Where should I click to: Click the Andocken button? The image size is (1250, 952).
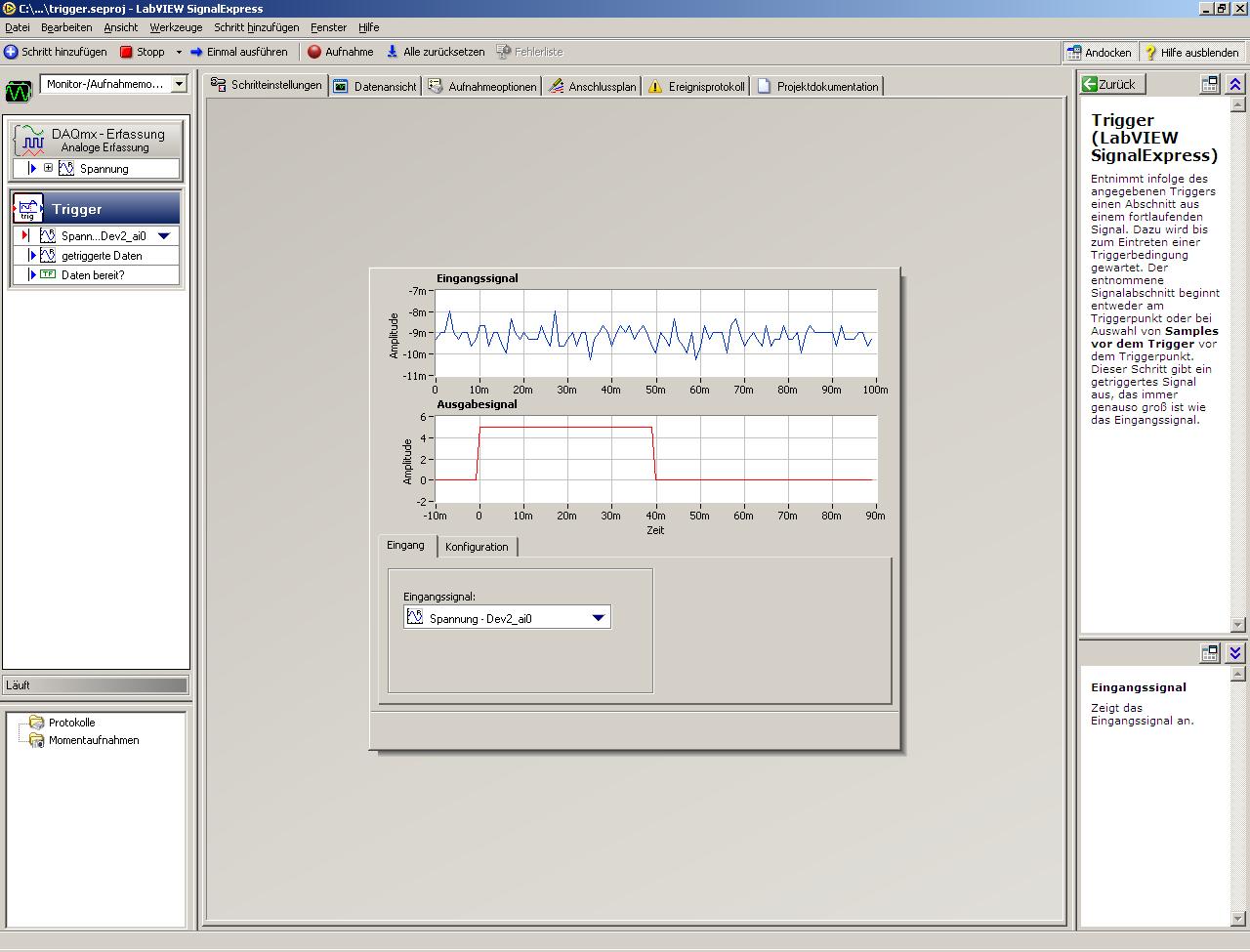tap(1099, 53)
